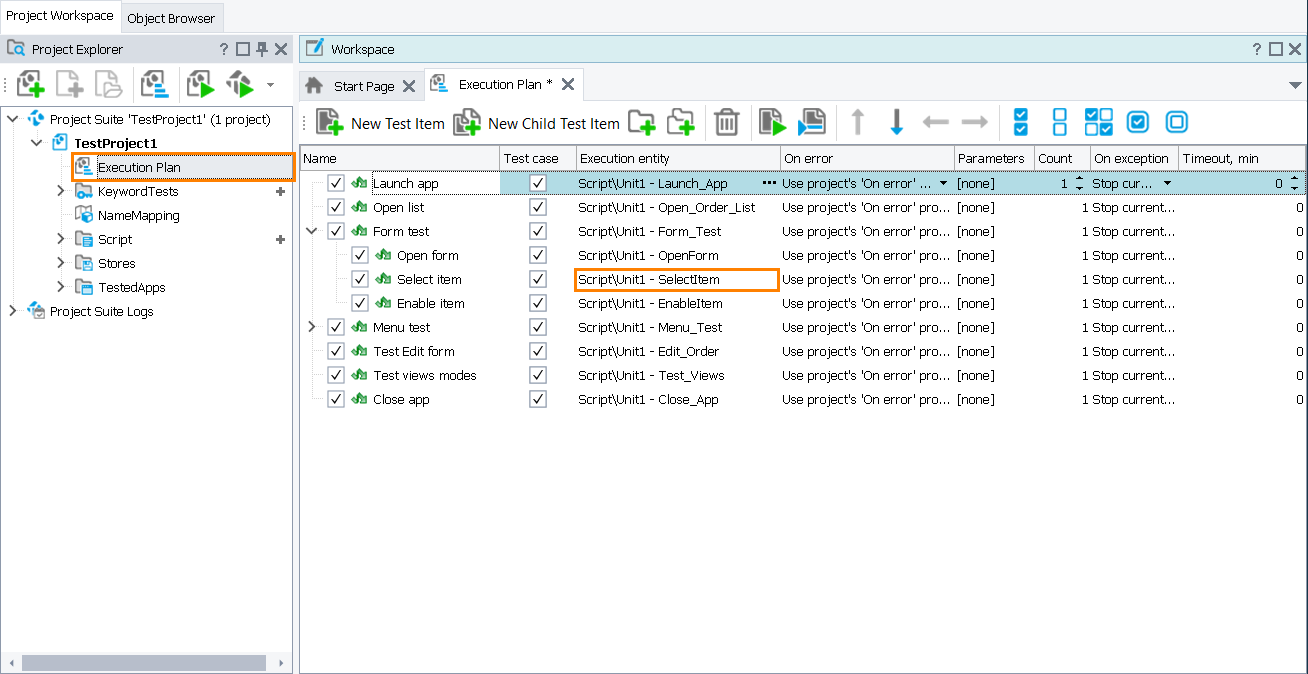This screenshot has width=1308, height=674.
Task: Open the Start Page tab
Action: [x=362, y=85]
